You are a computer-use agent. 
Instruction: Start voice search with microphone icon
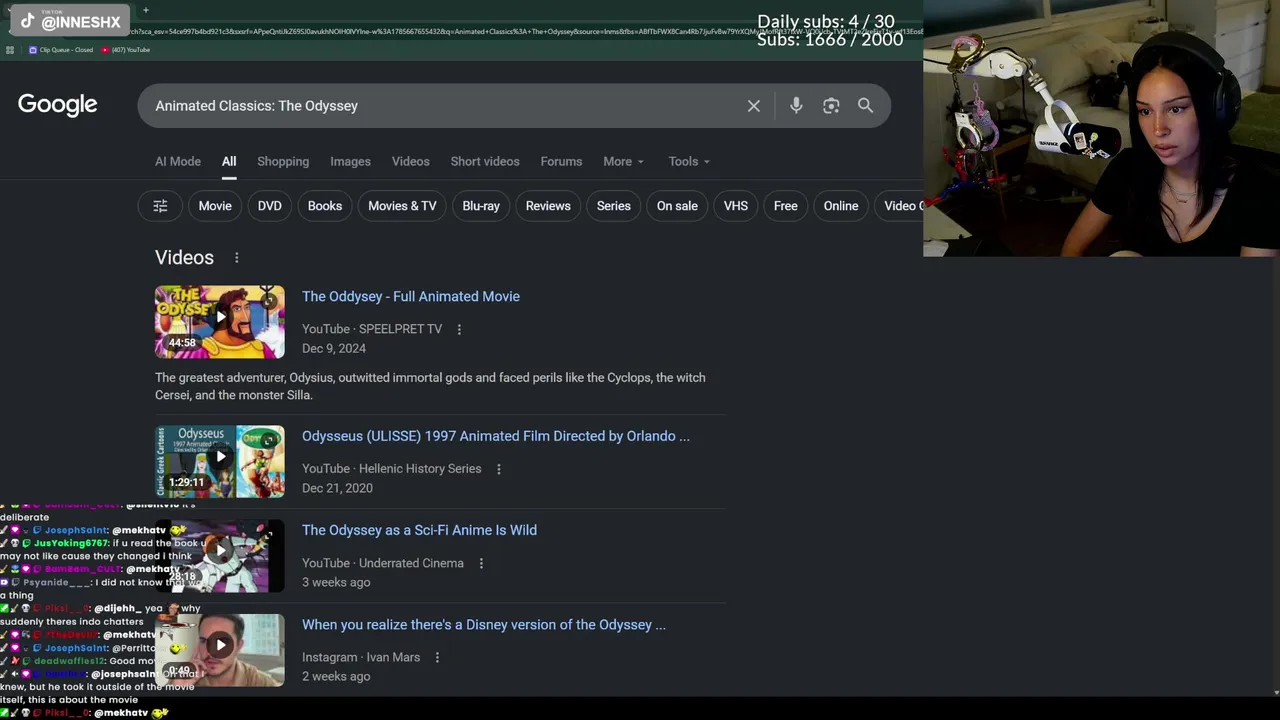tap(796, 106)
